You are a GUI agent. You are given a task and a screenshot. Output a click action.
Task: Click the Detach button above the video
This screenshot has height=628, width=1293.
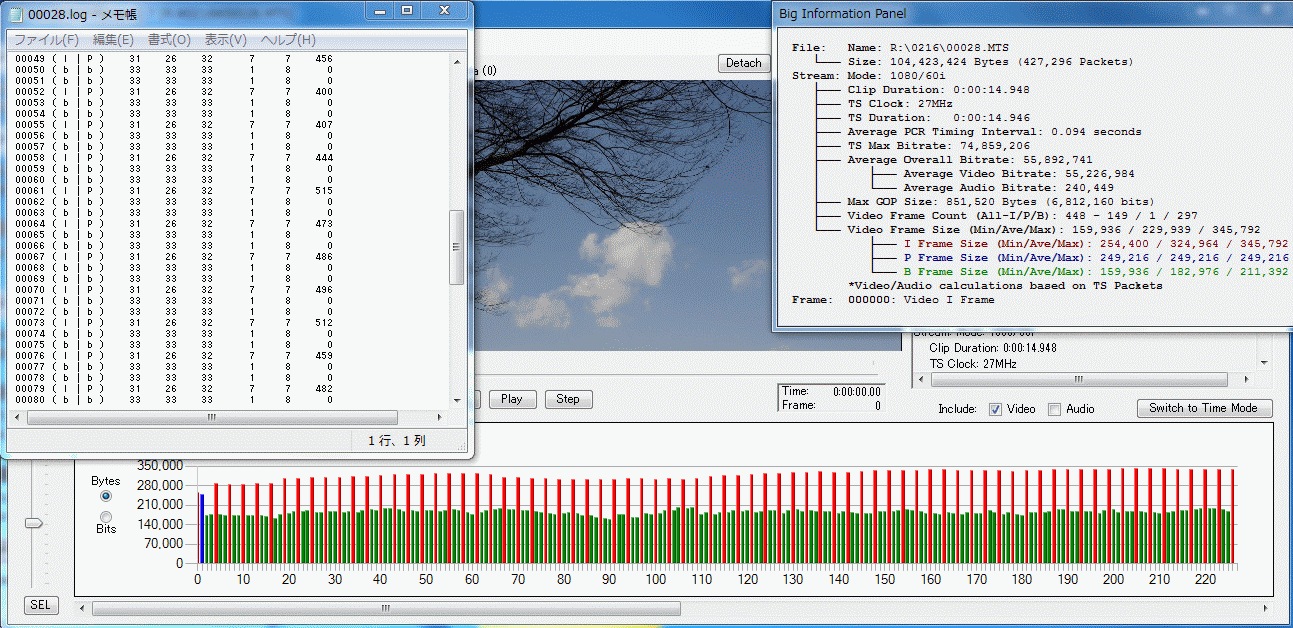pos(743,63)
